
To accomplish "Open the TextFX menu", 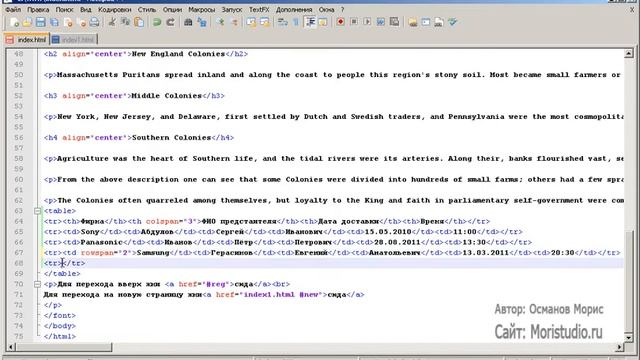I will pos(259,9).
